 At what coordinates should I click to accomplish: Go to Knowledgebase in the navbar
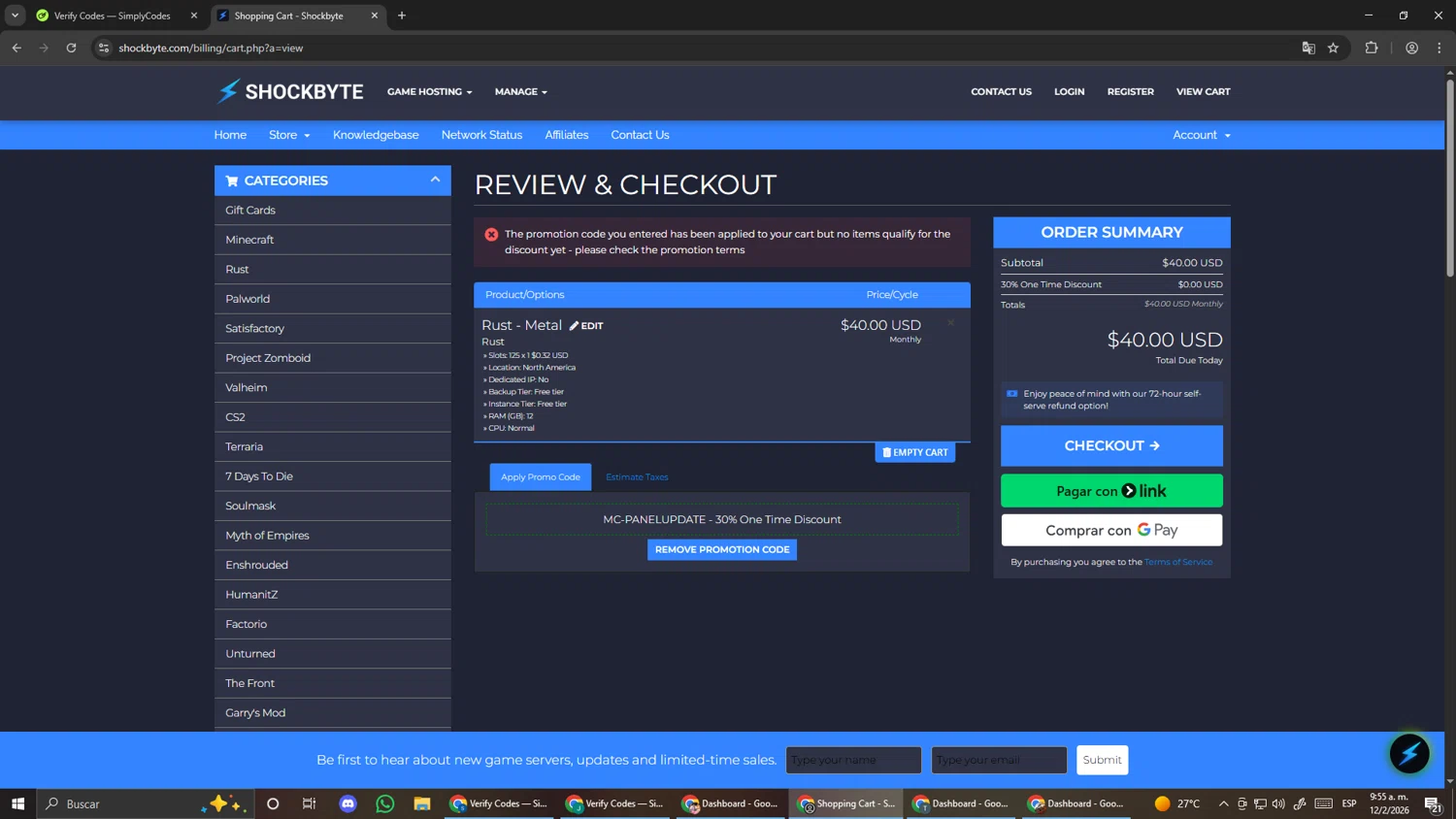click(376, 135)
